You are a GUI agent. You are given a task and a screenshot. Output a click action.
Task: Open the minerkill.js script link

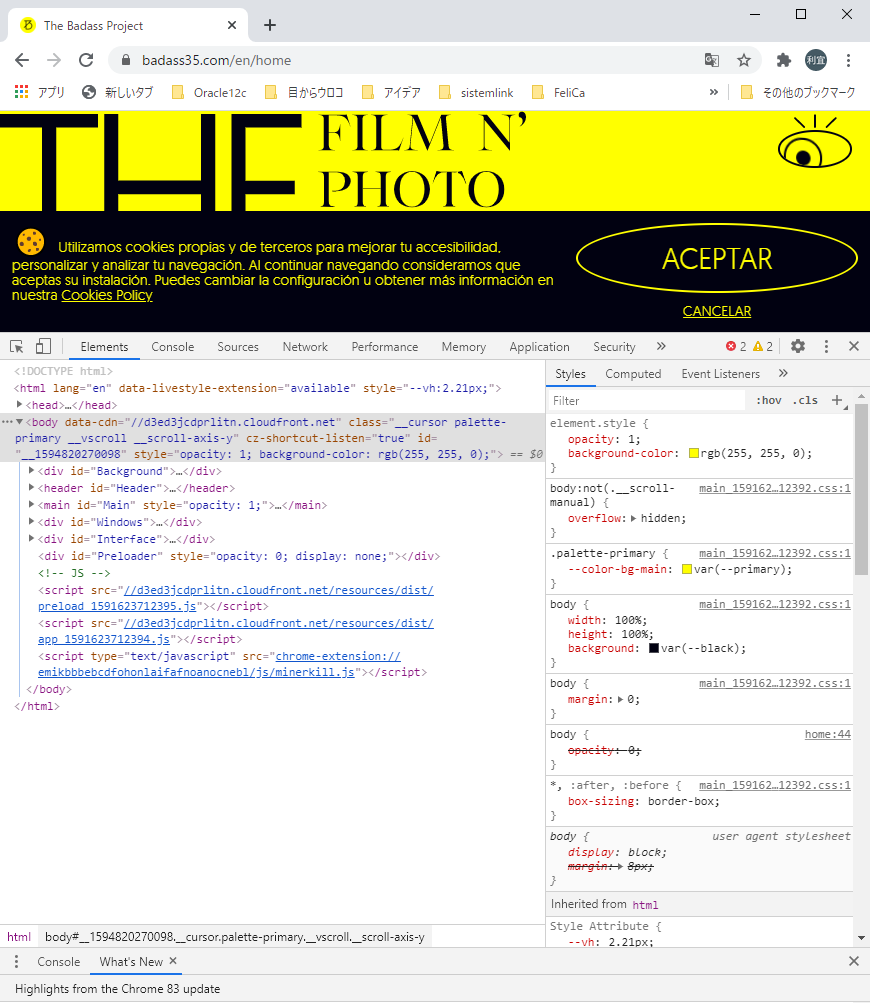click(x=219, y=664)
